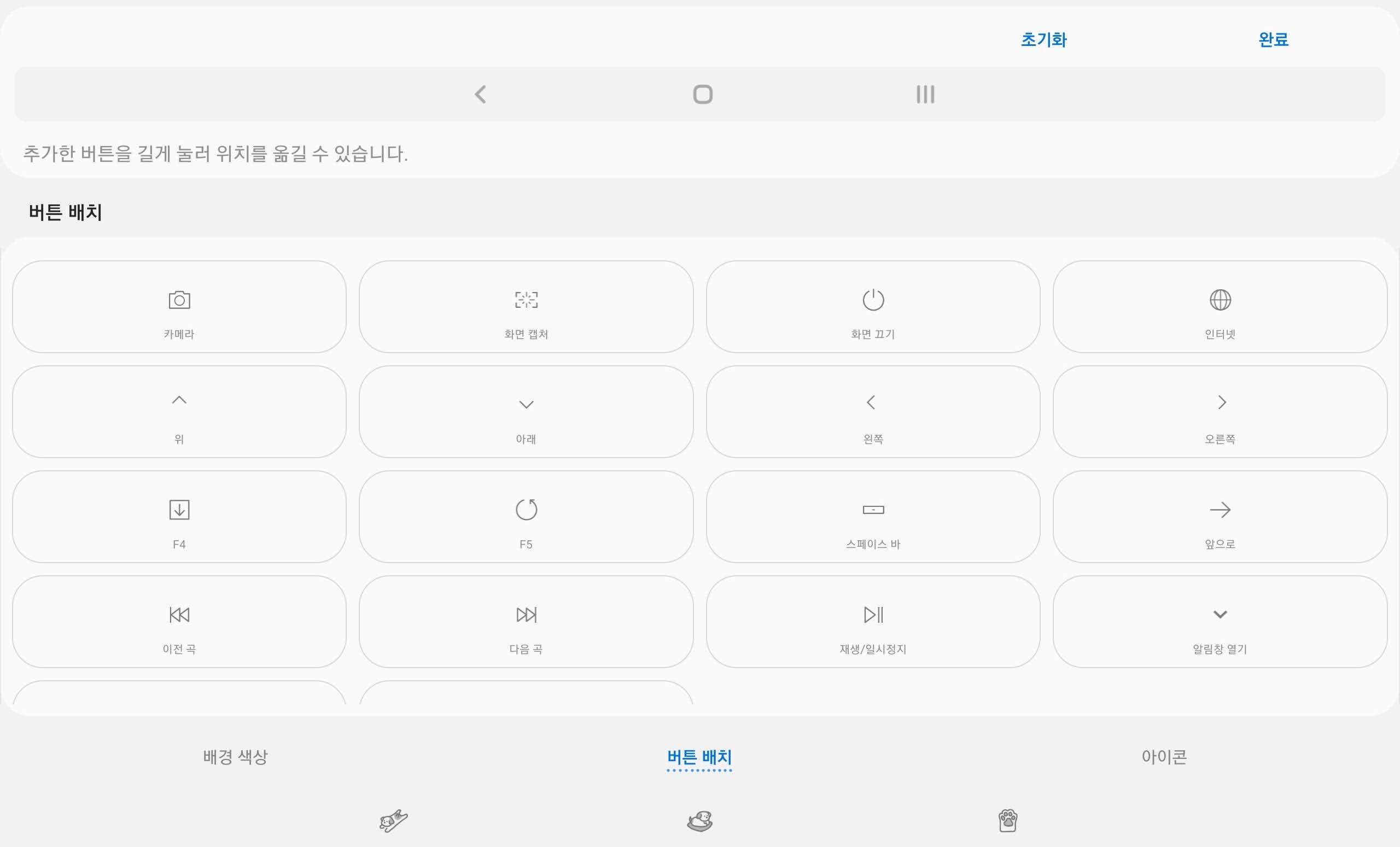The width and height of the screenshot is (1400, 847).
Task: Tap the 앞으로 forward arrow button
Action: (1220, 517)
